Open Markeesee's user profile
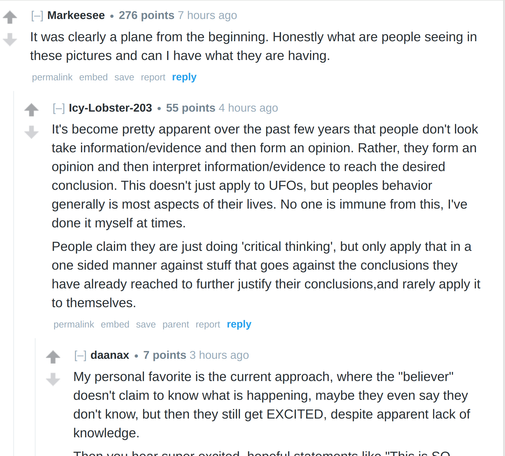 point(76,15)
